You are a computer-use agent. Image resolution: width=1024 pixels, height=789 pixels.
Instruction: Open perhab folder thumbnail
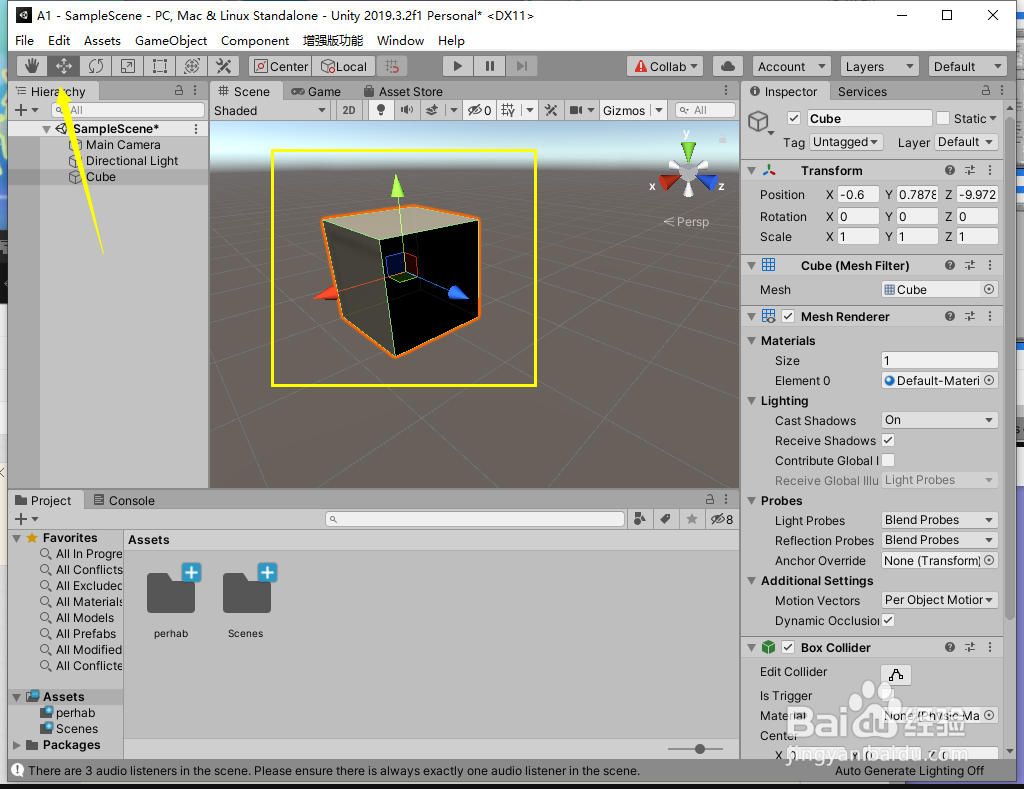(x=171, y=592)
